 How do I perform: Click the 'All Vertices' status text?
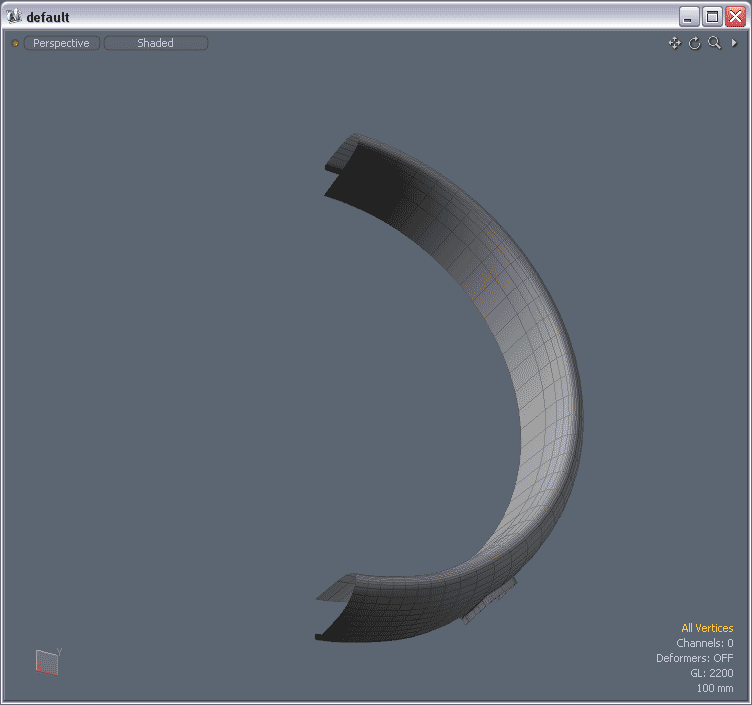pos(707,628)
